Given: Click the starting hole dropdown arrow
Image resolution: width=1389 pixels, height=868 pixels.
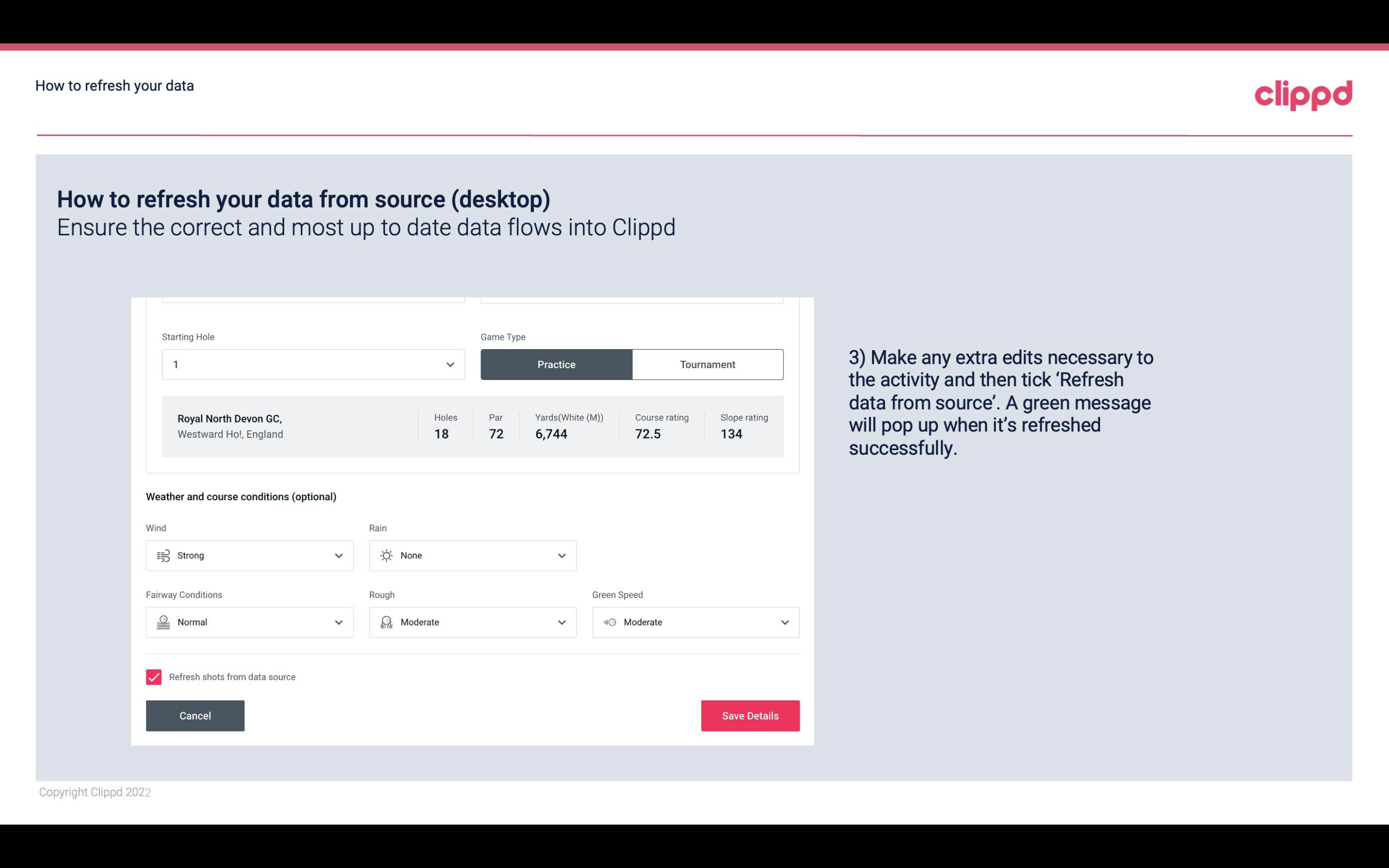Looking at the screenshot, I should (x=450, y=364).
